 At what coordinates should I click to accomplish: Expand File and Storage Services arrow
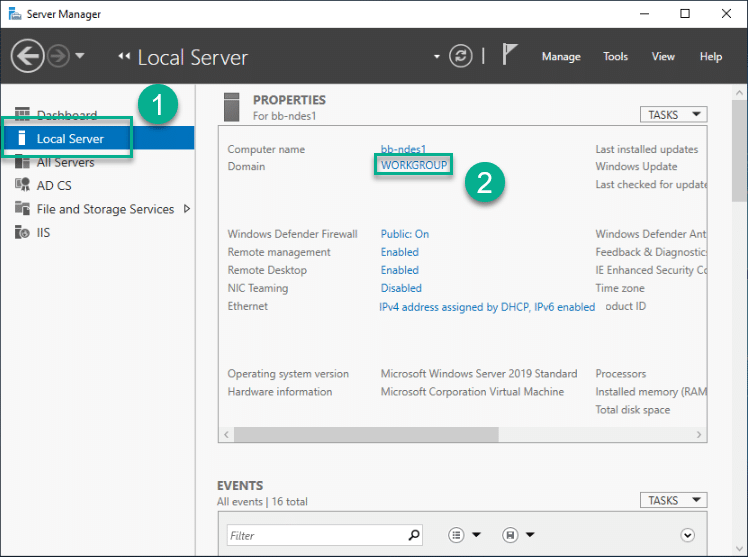(x=187, y=209)
